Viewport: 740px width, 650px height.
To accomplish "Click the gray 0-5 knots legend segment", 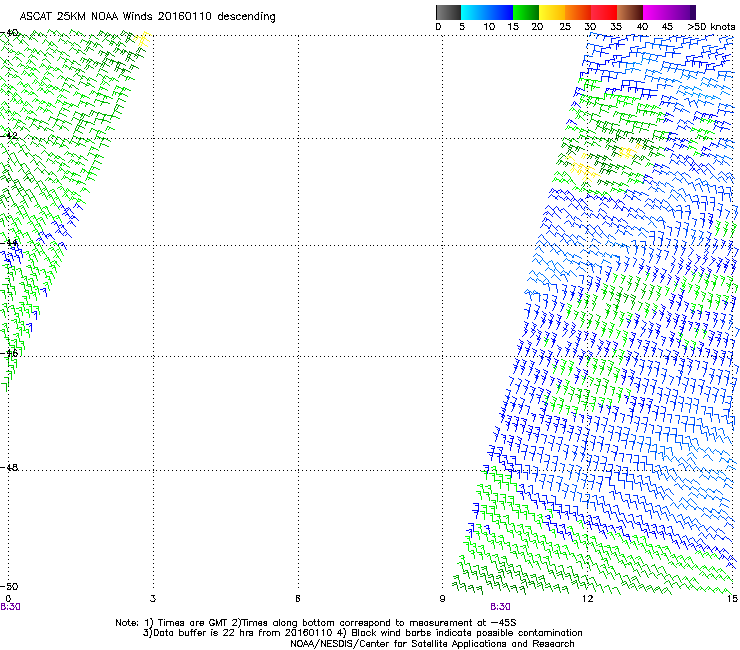I will click(x=448, y=12).
